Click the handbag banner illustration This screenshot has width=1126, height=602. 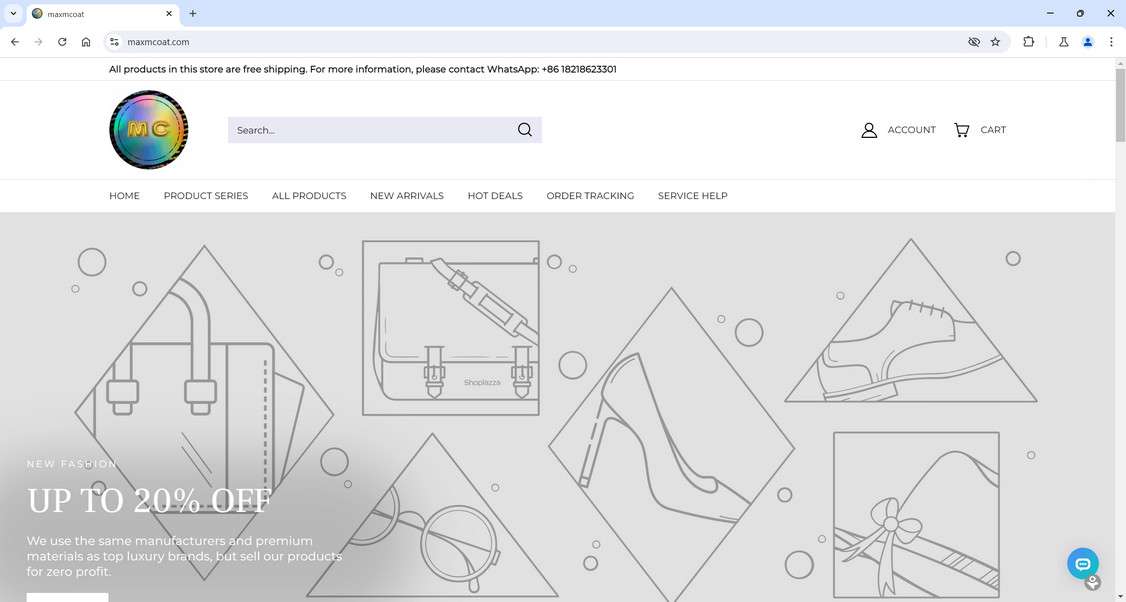point(205,412)
